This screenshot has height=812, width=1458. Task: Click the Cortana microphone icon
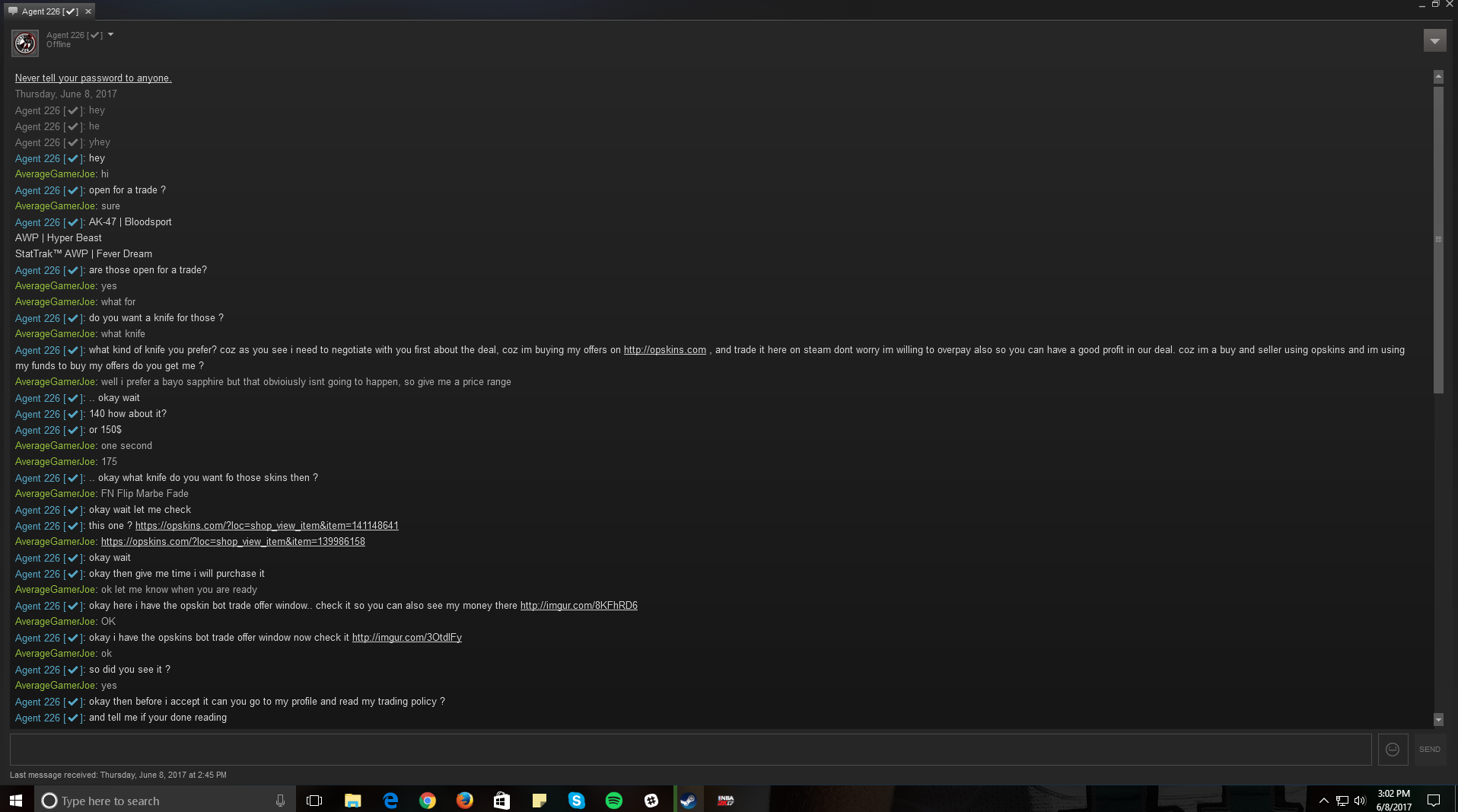[x=280, y=801]
